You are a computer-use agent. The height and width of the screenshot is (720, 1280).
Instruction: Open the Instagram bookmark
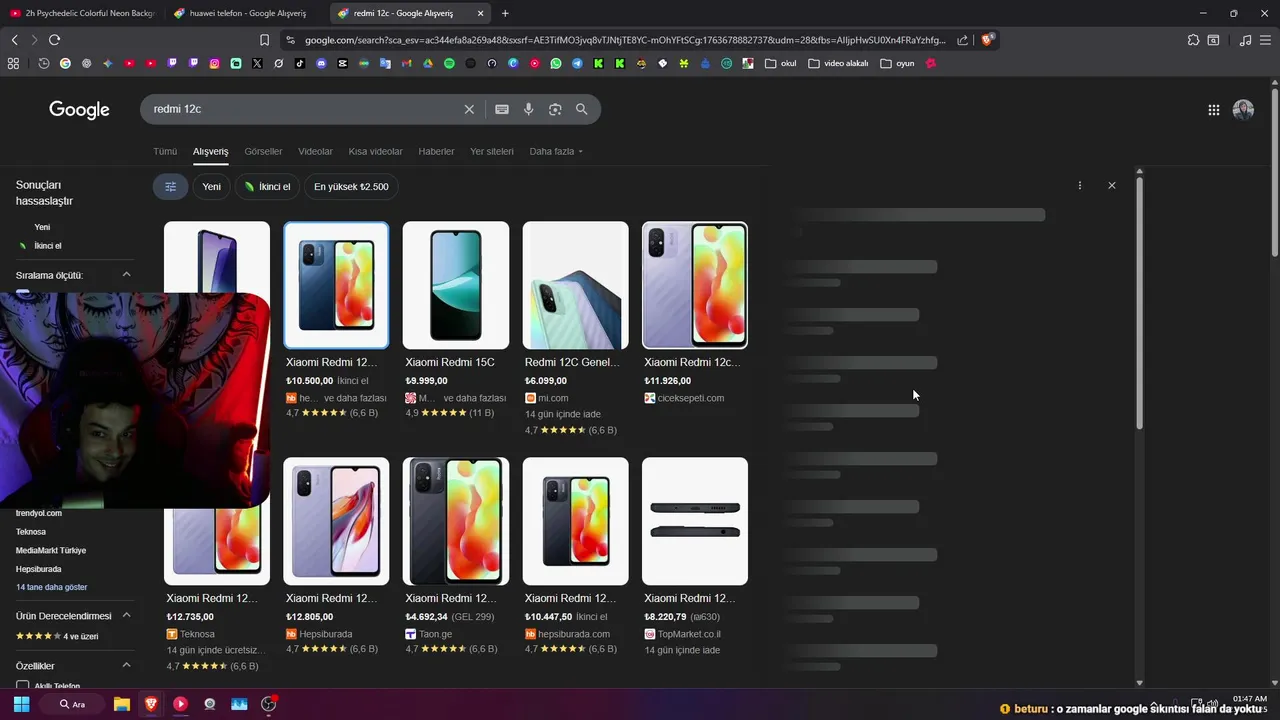[214, 63]
